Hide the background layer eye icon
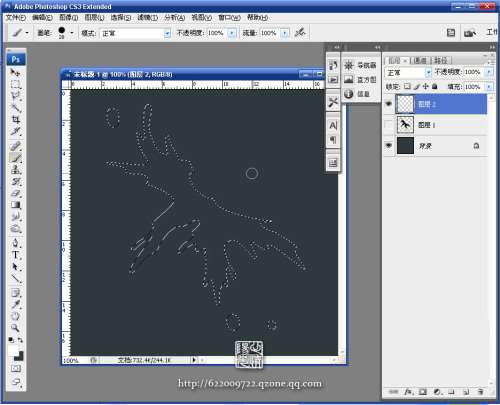This screenshot has height=405, width=500. tap(389, 145)
